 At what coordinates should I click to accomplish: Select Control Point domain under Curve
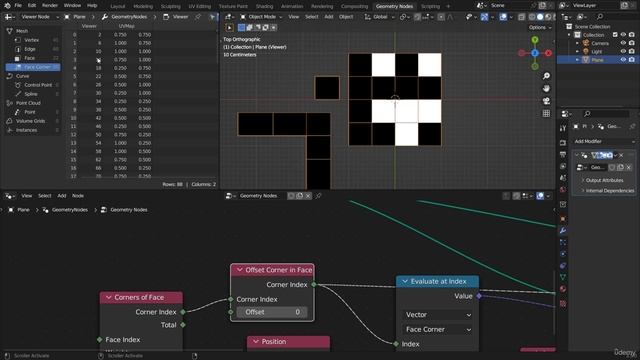click(x=38, y=85)
